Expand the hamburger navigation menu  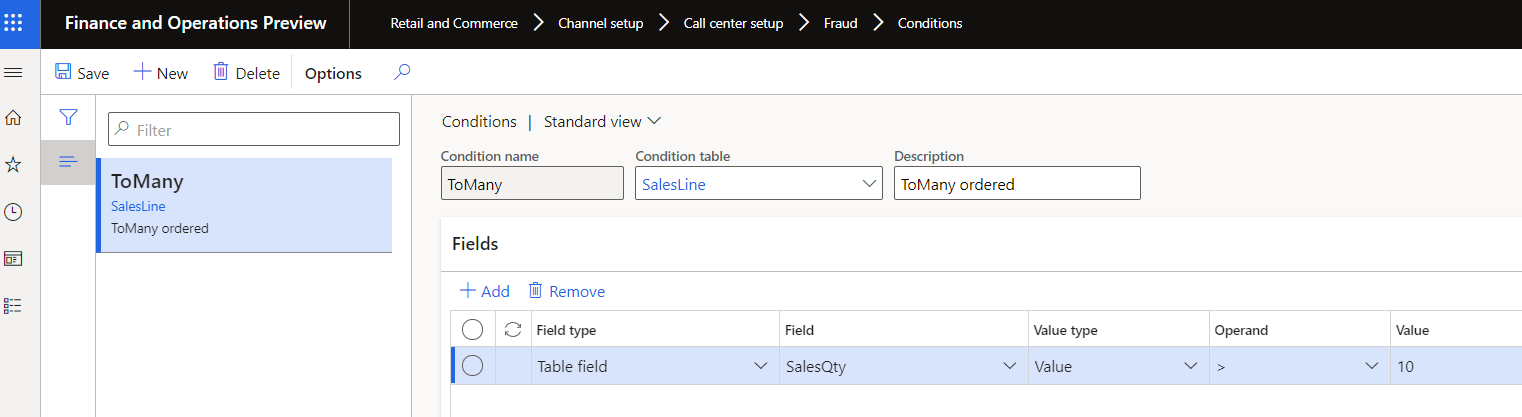click(x=14, y=73)
